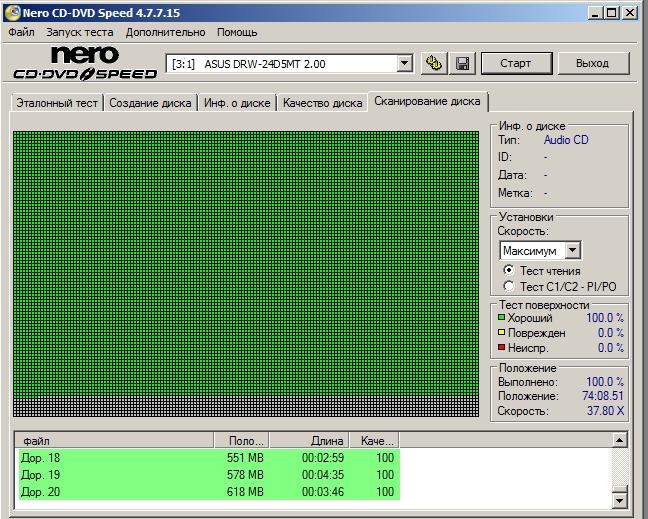This screenshot has width=648, height=519.
Task: Select the Тест C1/C2 - PI/PO radio option
Action: point(509,286)
